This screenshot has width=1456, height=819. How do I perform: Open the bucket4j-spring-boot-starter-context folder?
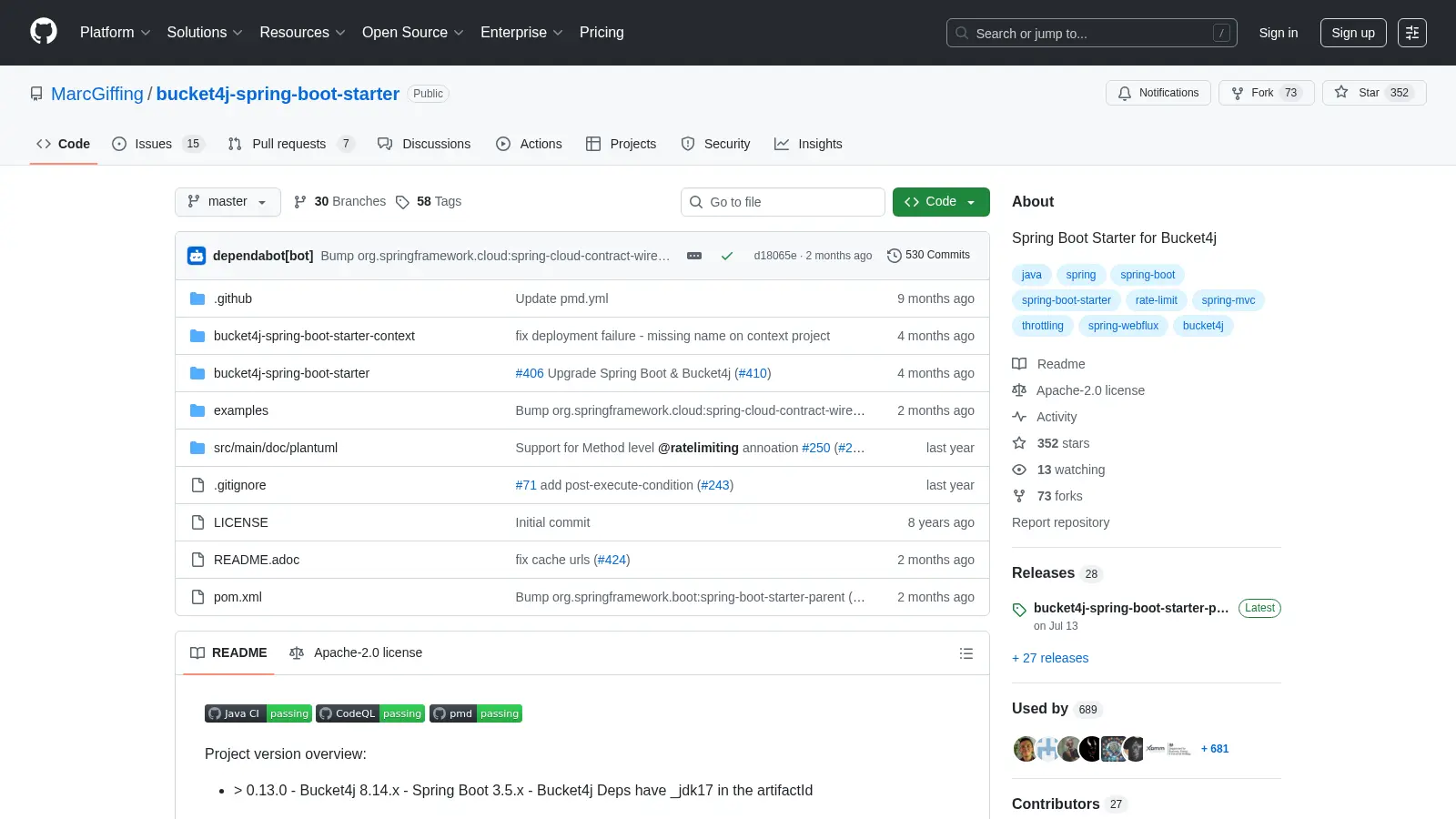coord(314,336)
